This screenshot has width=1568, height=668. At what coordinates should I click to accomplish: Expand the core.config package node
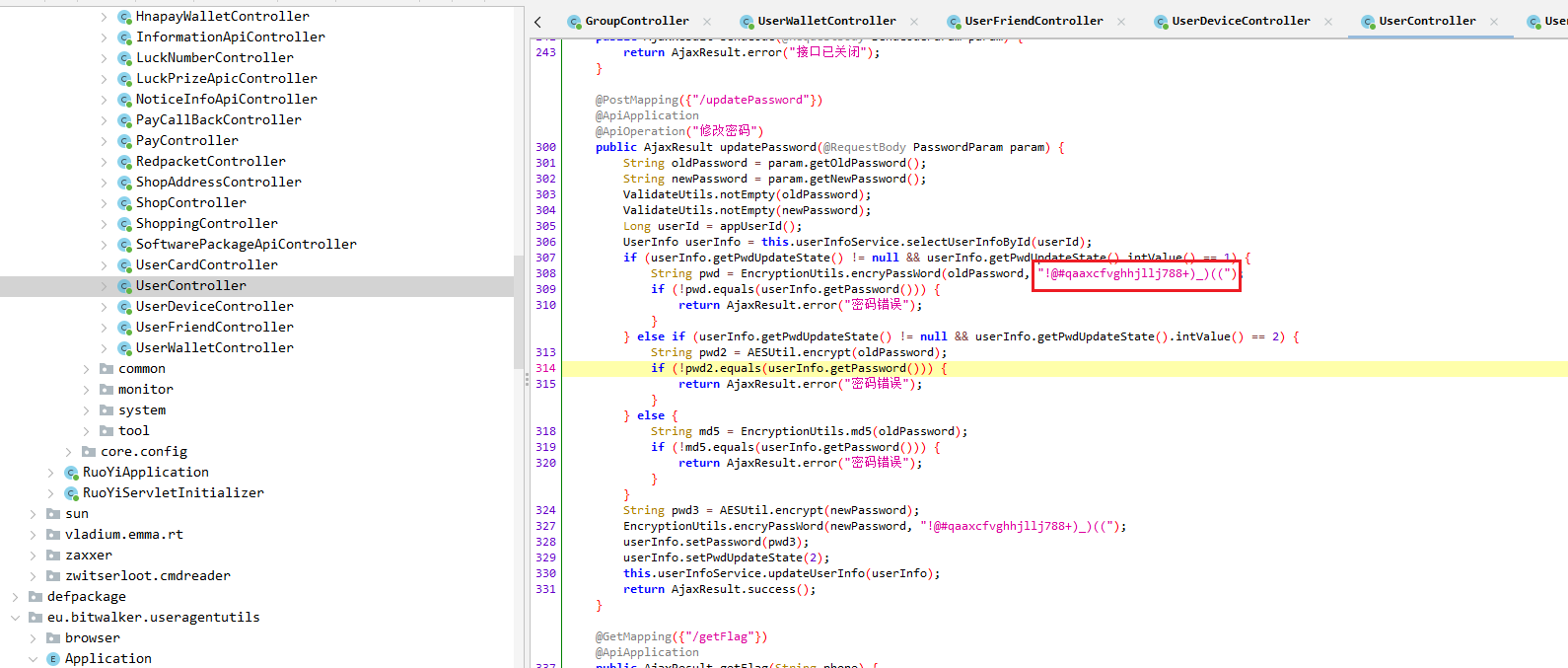coord(69,452)
